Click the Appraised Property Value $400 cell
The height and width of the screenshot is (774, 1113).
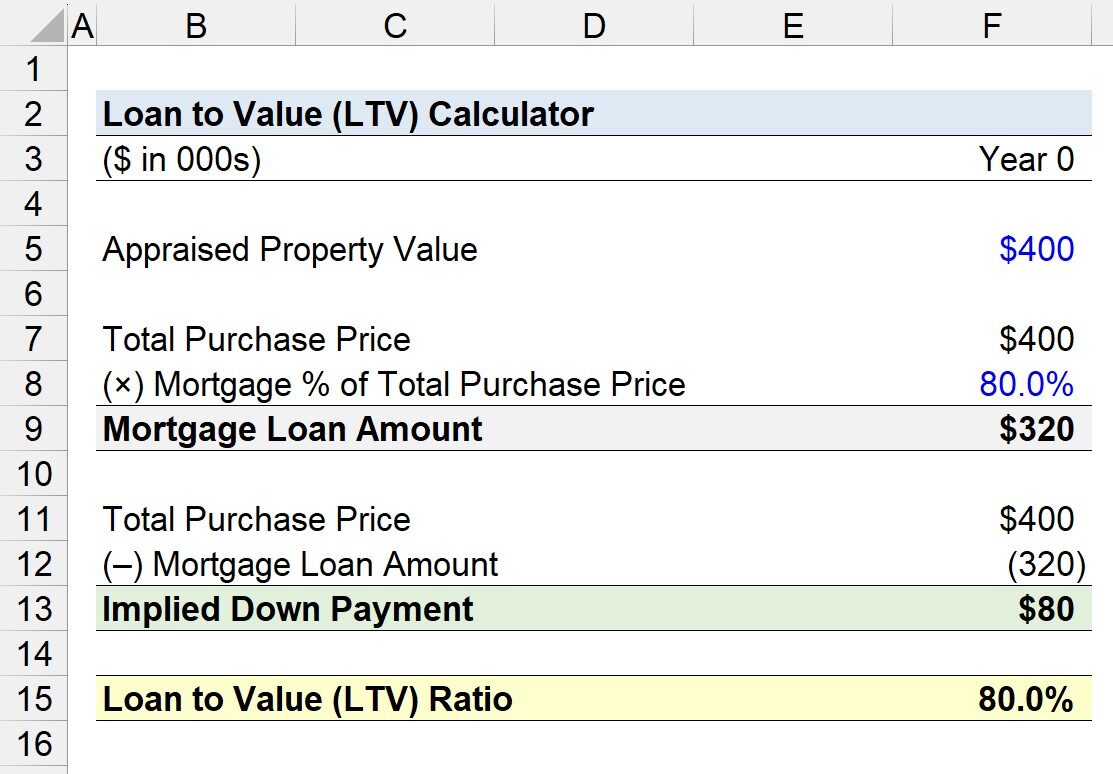(992, 249)
